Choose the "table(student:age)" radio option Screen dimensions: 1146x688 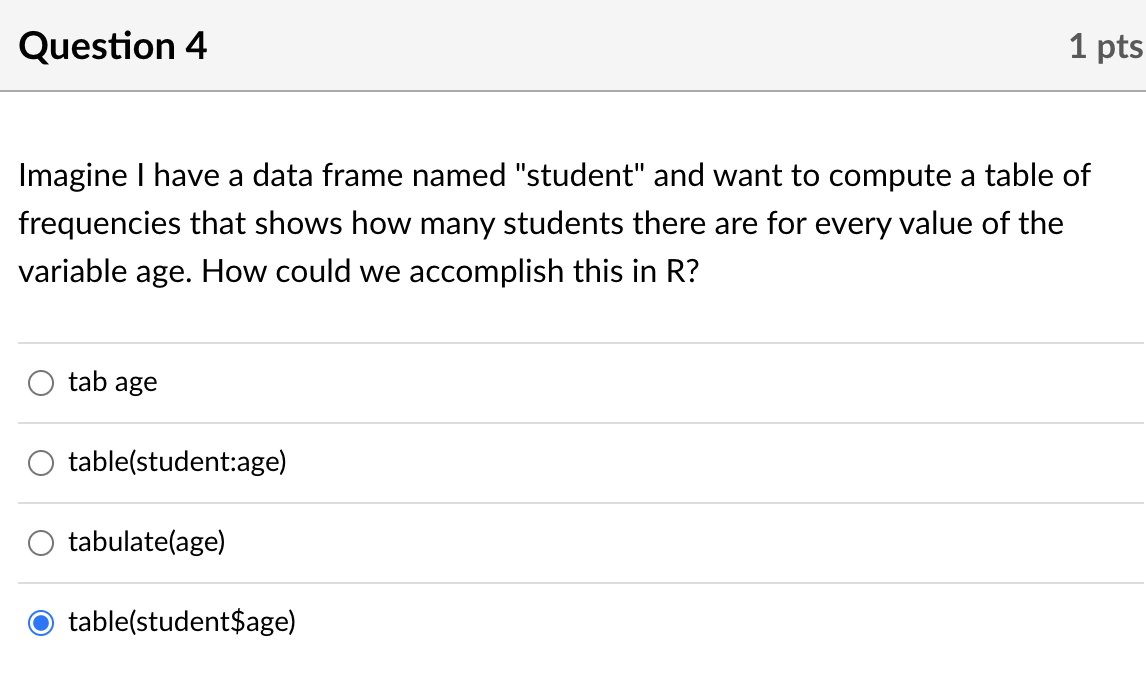pos(41,463)
